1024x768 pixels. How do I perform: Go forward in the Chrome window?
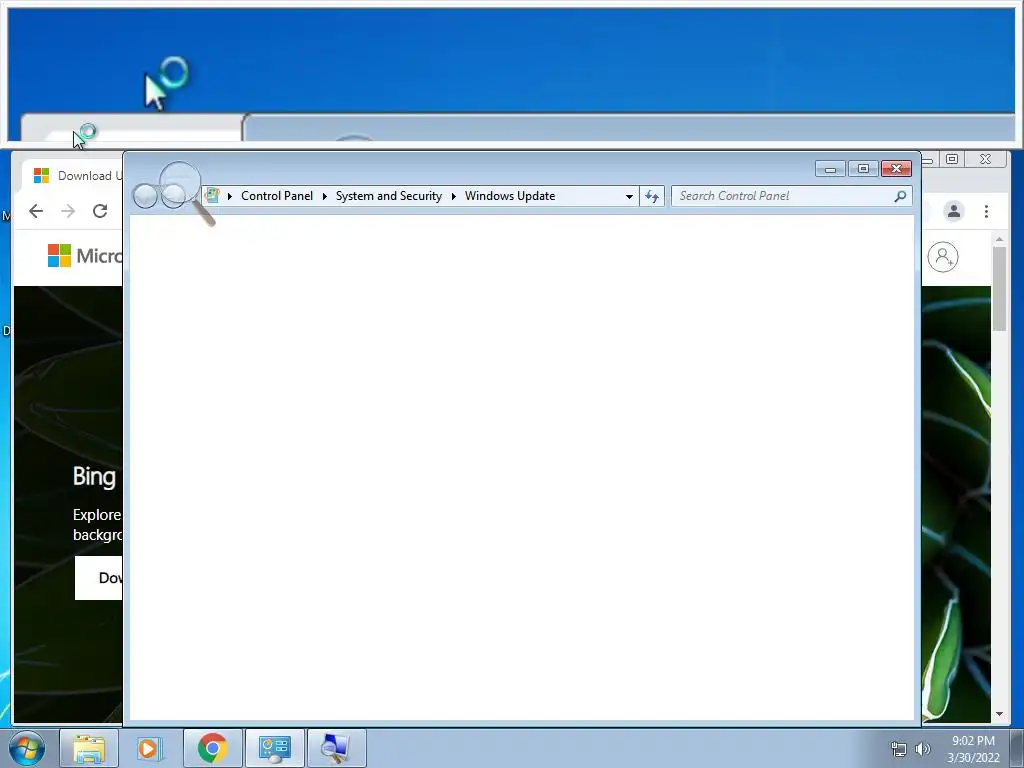[68, 211]
